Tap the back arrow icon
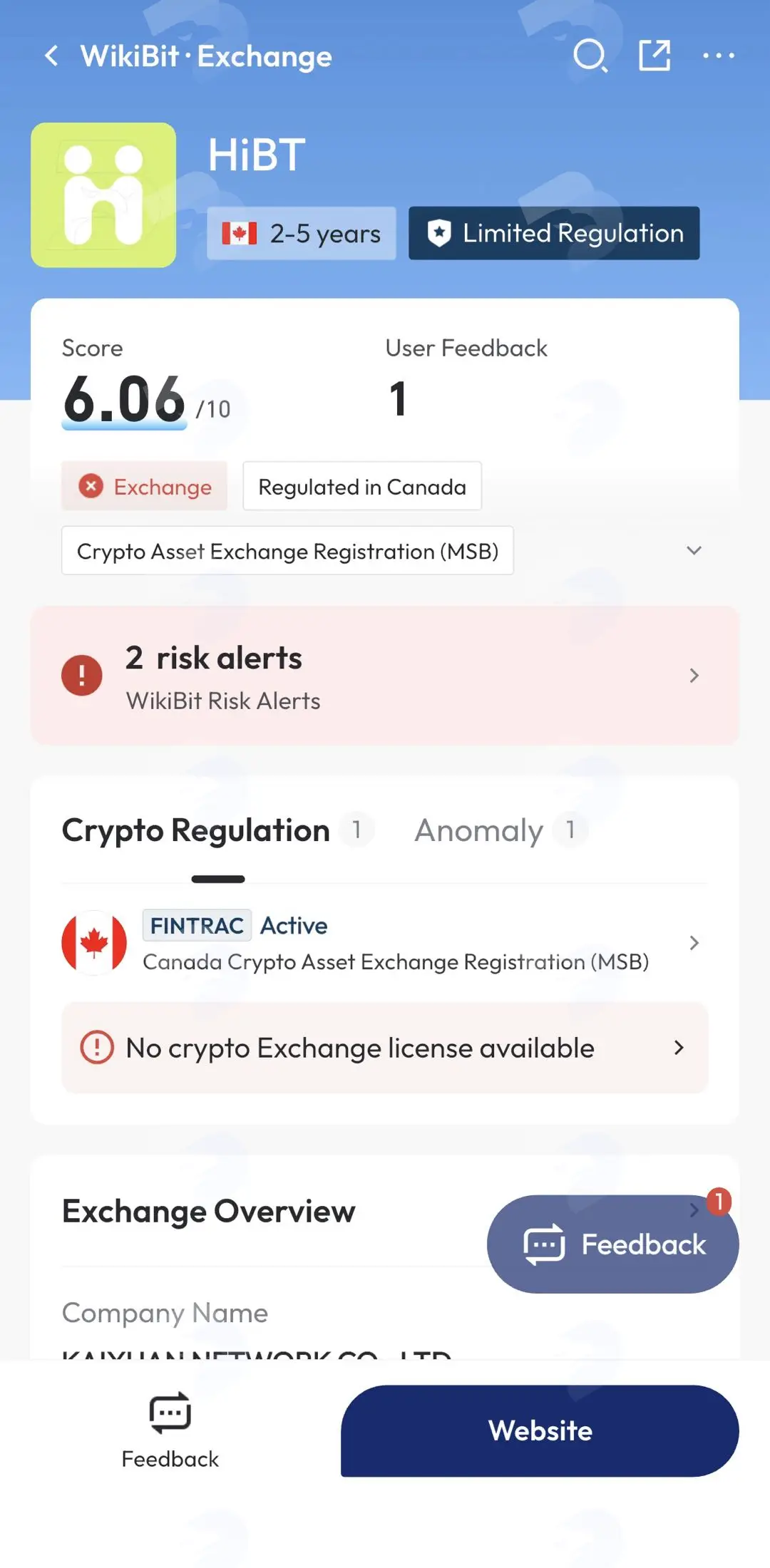 click(51, 56)
